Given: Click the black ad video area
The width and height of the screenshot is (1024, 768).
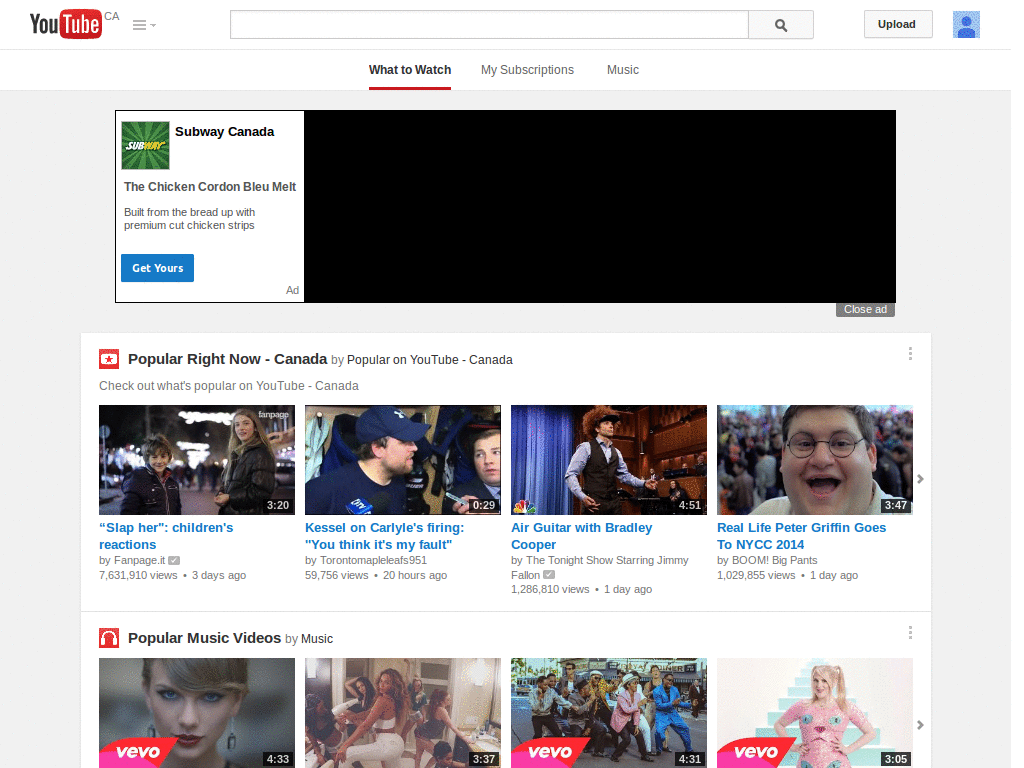Looking at the screenshot, I should point(600,206).
